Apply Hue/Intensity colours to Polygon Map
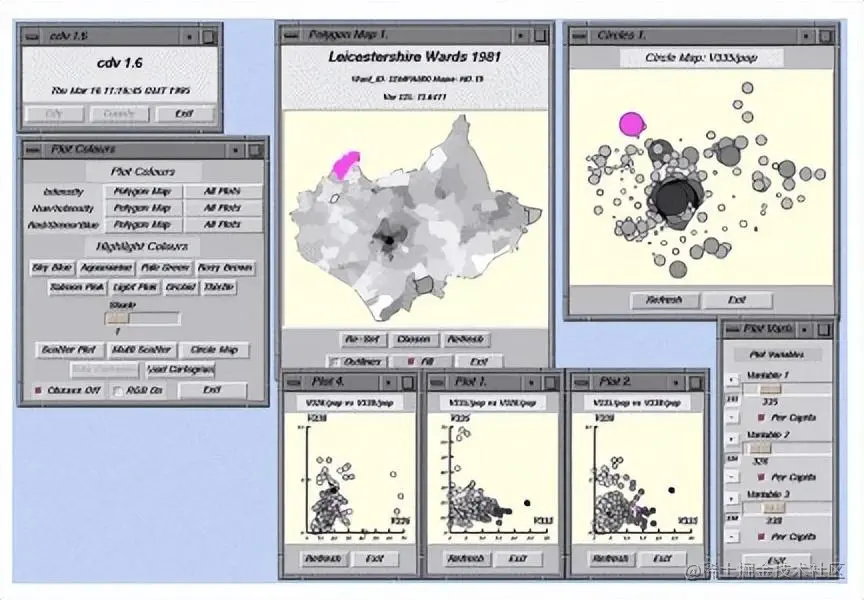This screenshot has height=600, width=864. coord(142,208)
